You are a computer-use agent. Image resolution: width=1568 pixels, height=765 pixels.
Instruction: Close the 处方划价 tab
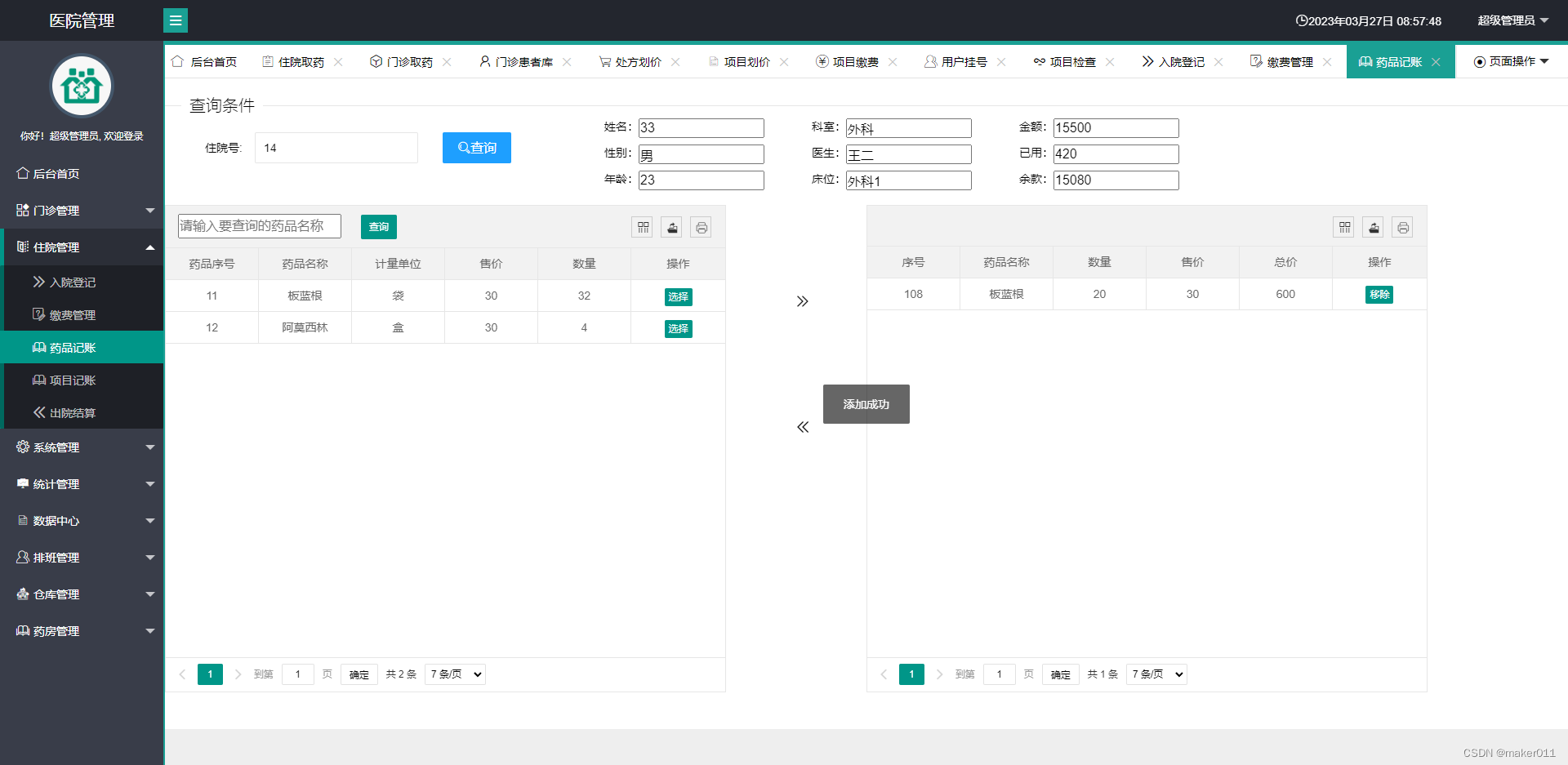[675, 62]
